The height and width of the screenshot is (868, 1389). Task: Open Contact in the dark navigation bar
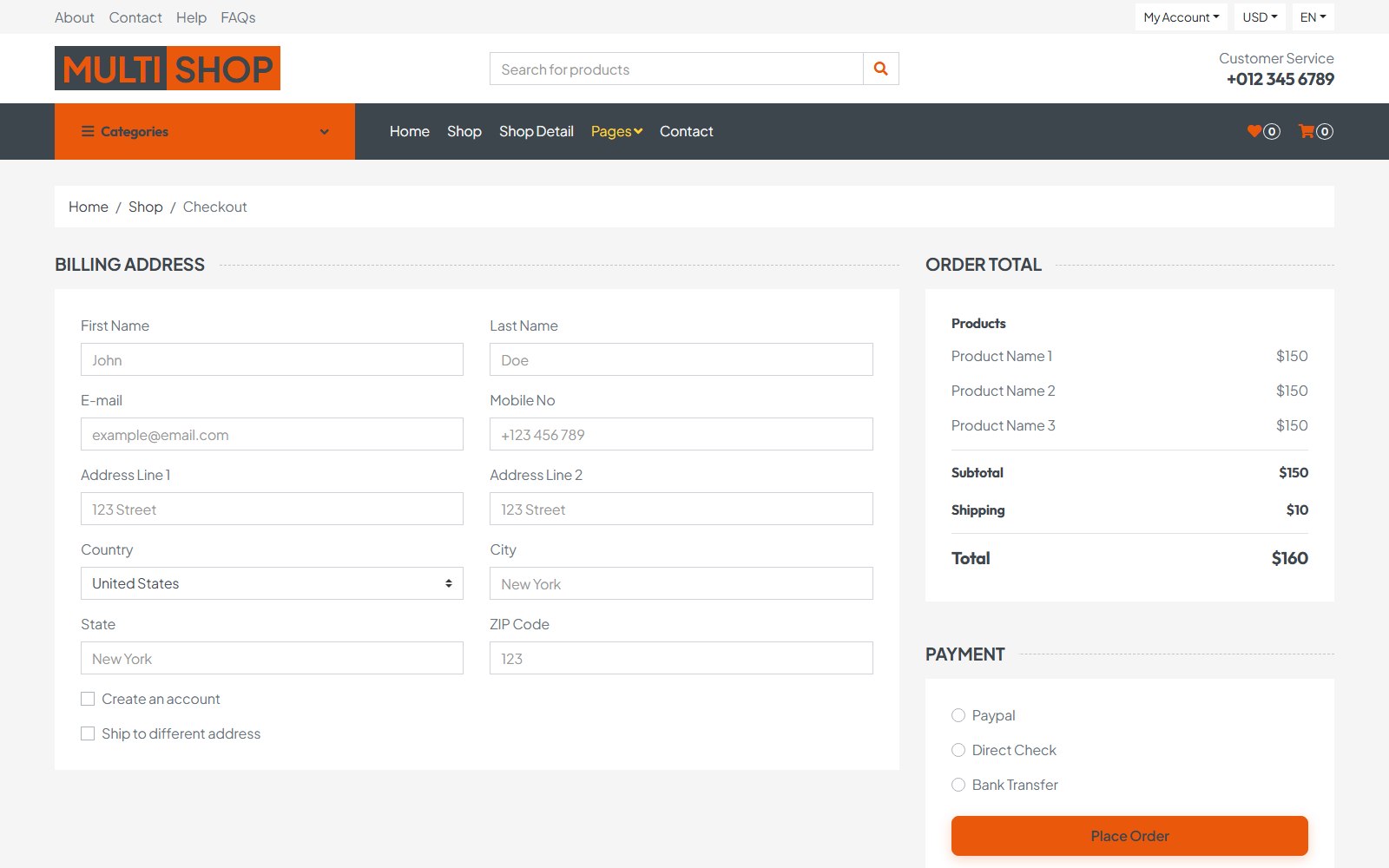click(x=687, y=131)
